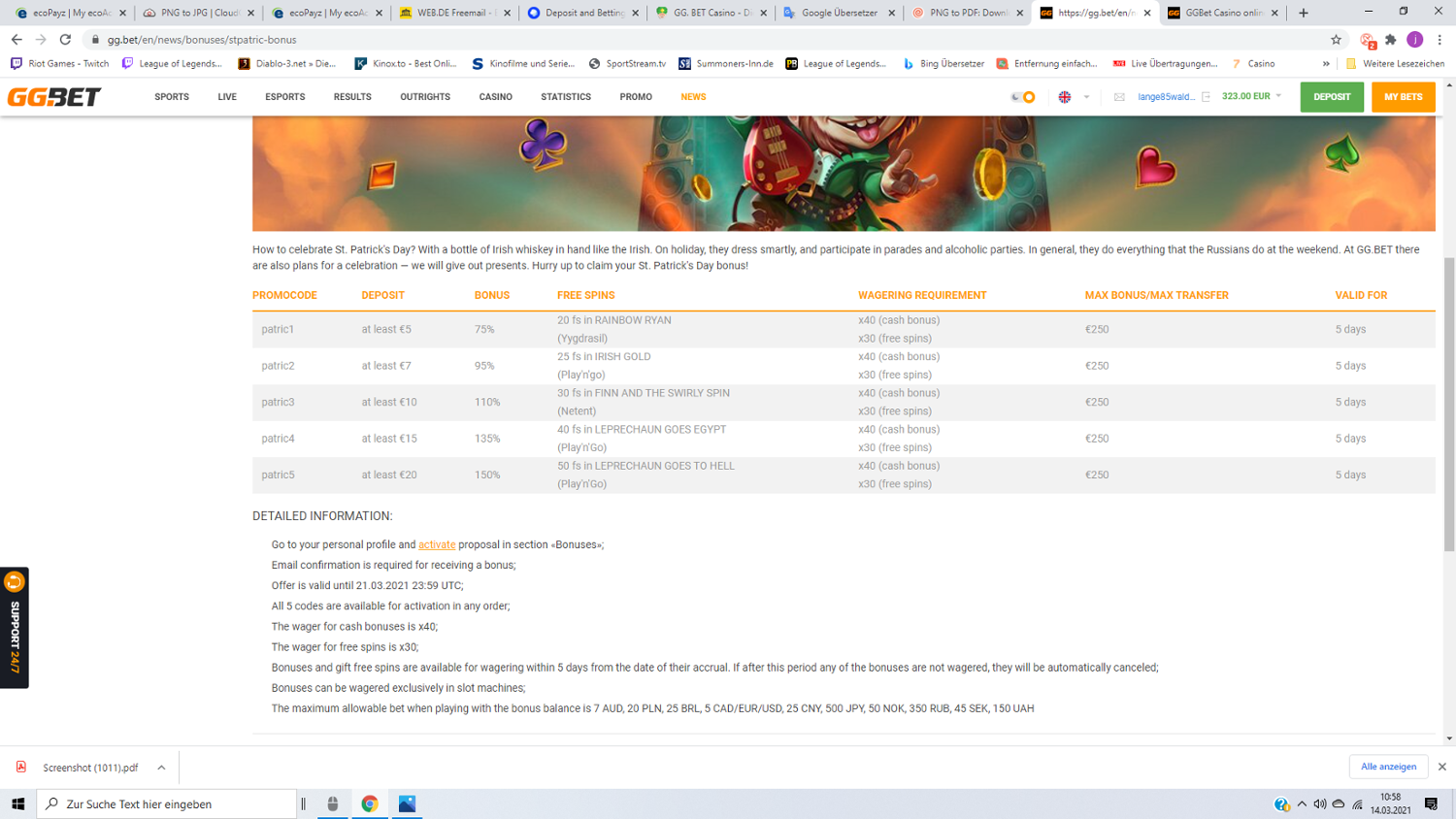Click the GGBET logo
This screenshot has height=819, width=1456.
click(54, 97)
